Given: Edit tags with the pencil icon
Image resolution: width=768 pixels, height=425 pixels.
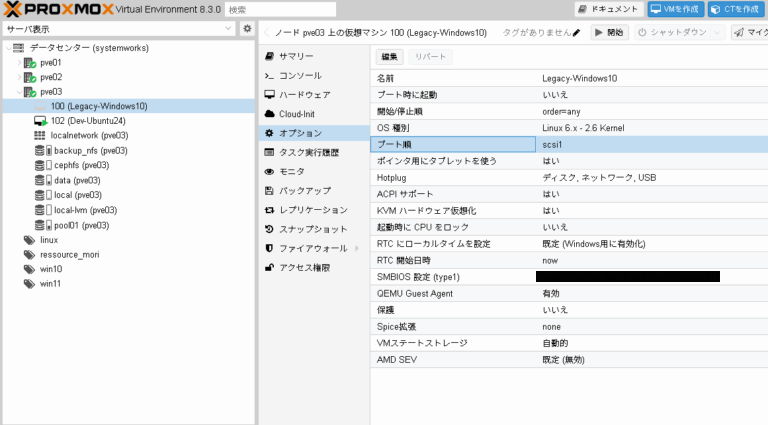Looking at the screenshot, I should pyautogui.click(x=576, y=33).
